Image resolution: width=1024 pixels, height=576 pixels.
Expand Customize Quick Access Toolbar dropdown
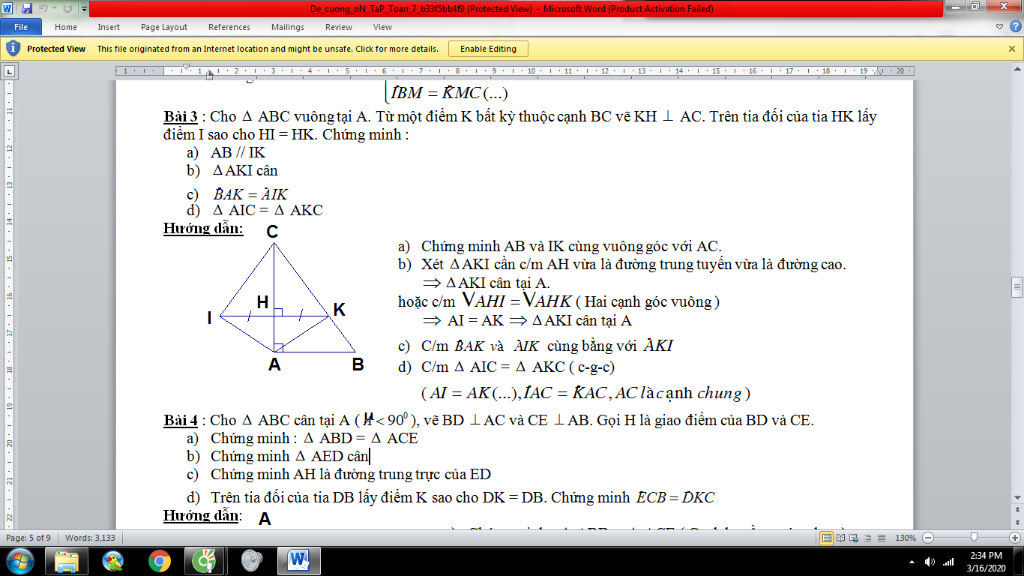tap(84, 8)
